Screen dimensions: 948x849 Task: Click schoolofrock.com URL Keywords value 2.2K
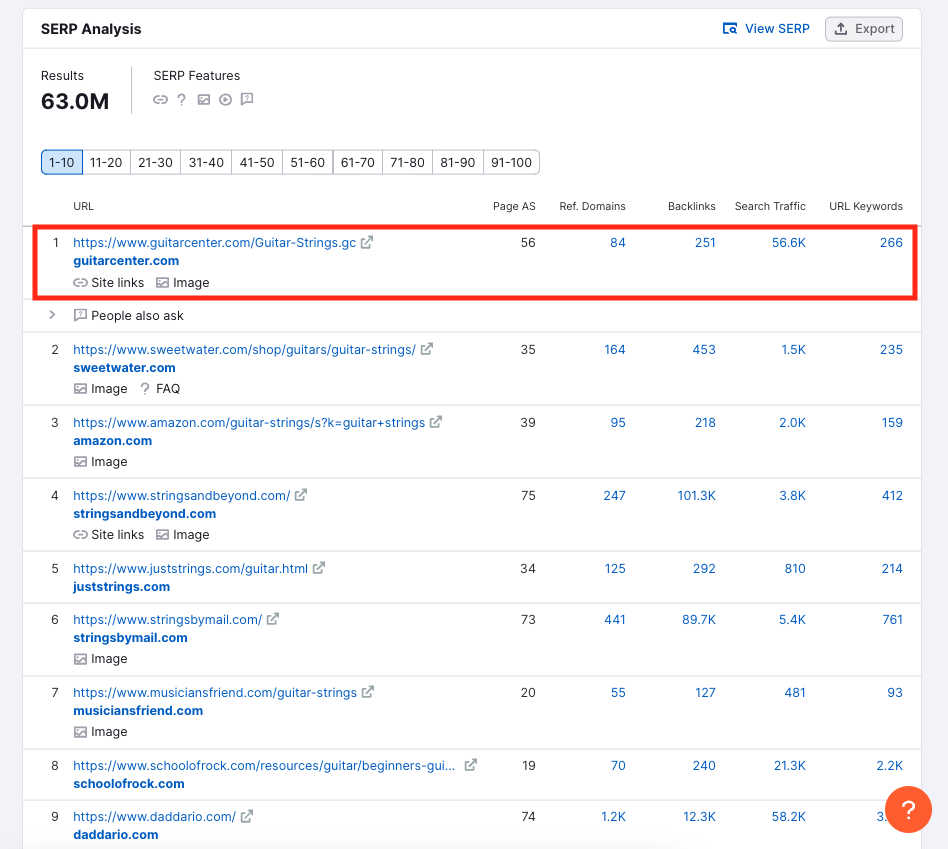click(890, 766)
